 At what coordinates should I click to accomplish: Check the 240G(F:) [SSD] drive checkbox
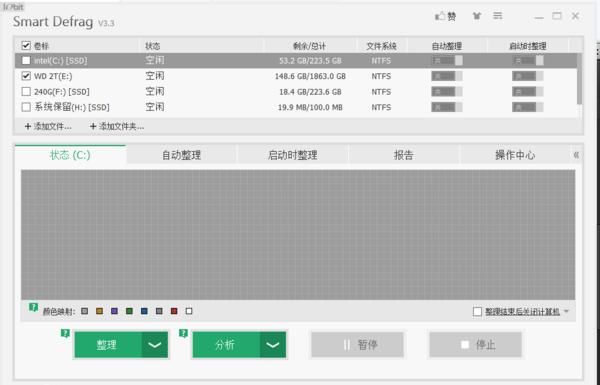tap(26, 91)
